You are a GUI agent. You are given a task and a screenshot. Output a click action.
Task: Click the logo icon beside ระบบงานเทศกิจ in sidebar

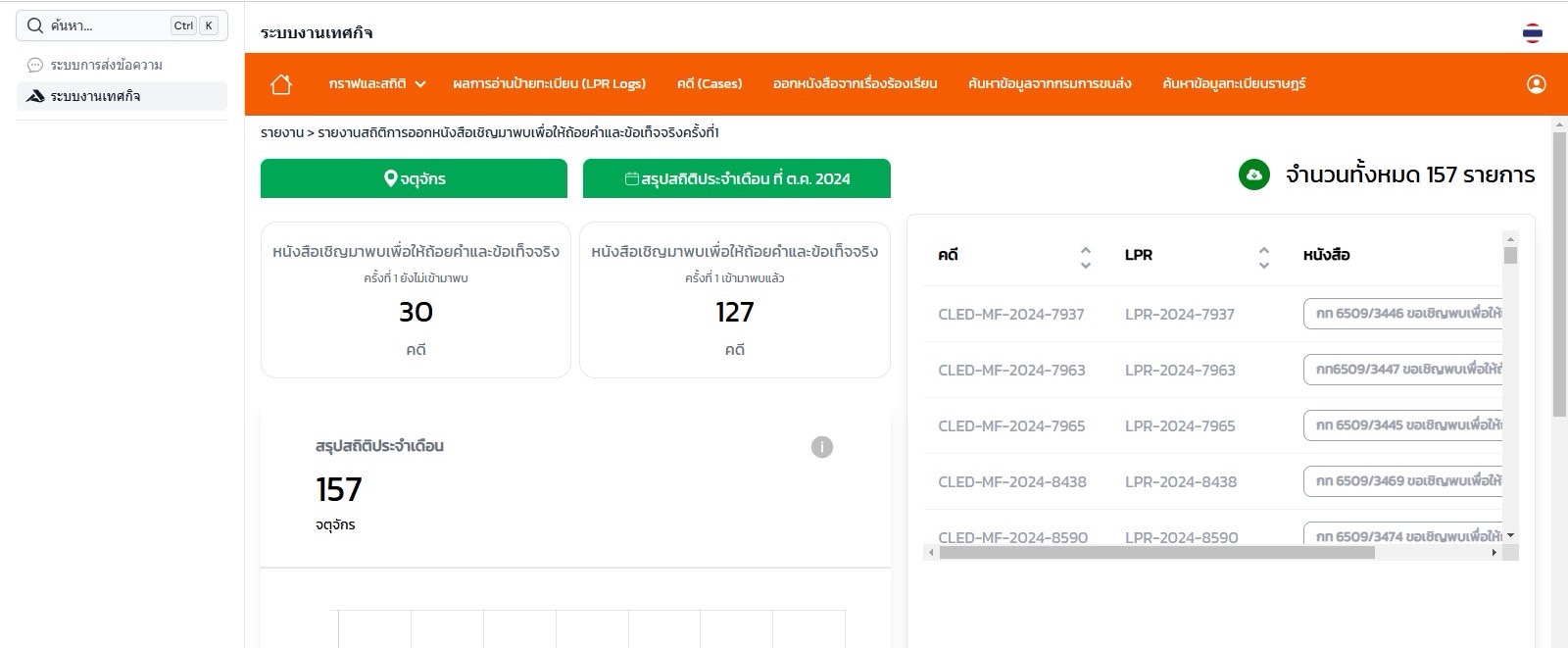click(x=35, y=96)
